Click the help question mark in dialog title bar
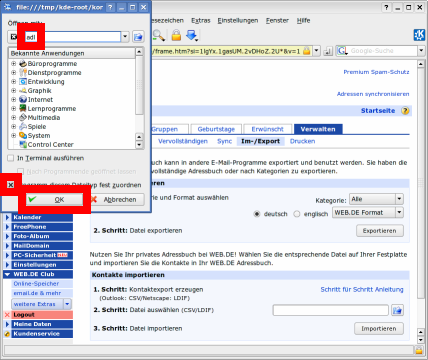This screenshot has height=360, width=428. pyautogui.click(x=110, y=7)
